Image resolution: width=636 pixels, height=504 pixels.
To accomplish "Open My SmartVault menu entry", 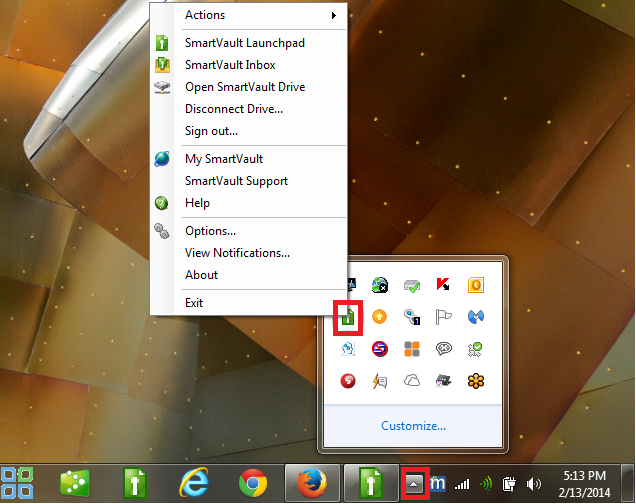I will click(x=248, y=159).
